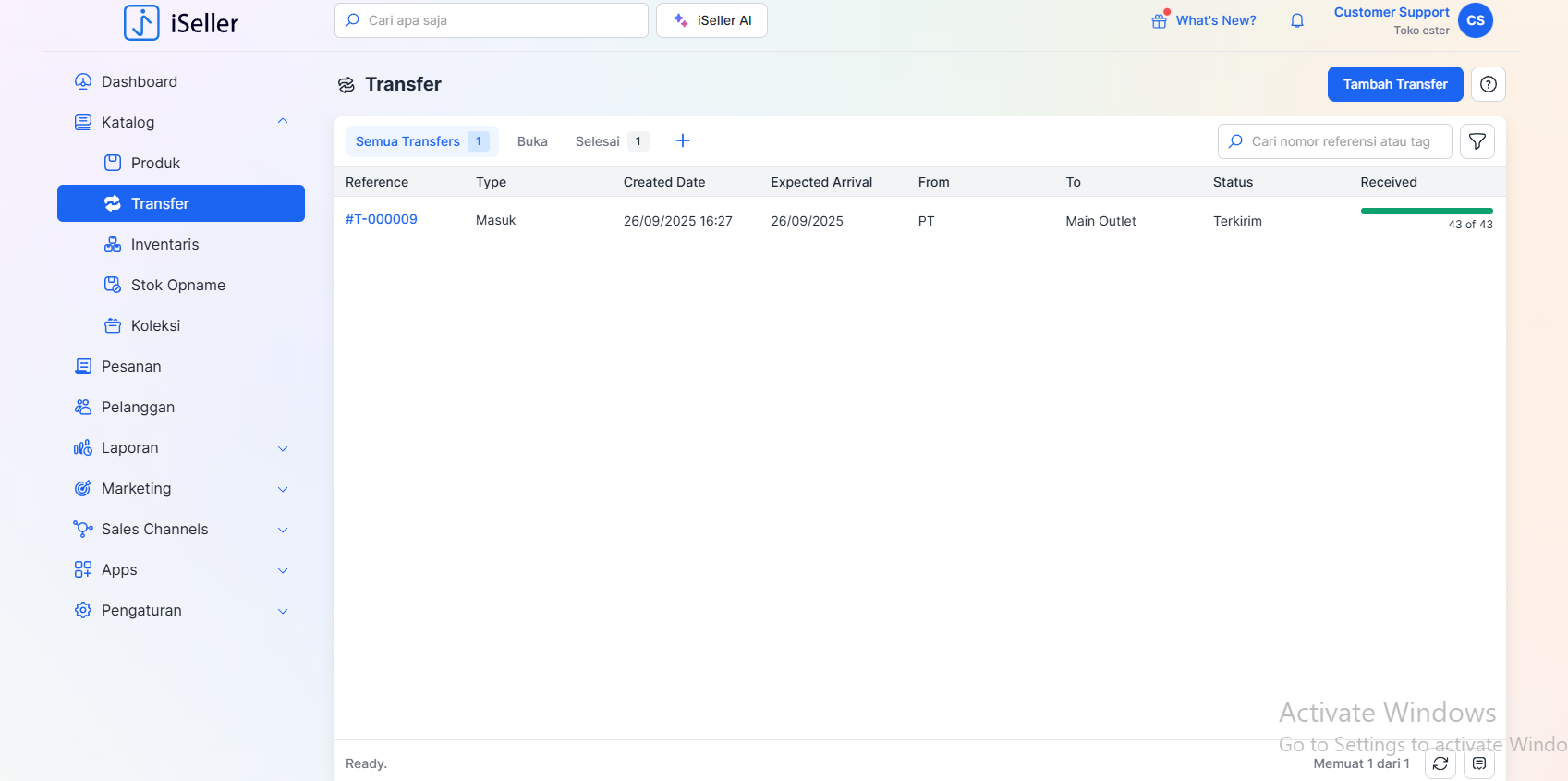Click the iSeller logo

point(181,22)
